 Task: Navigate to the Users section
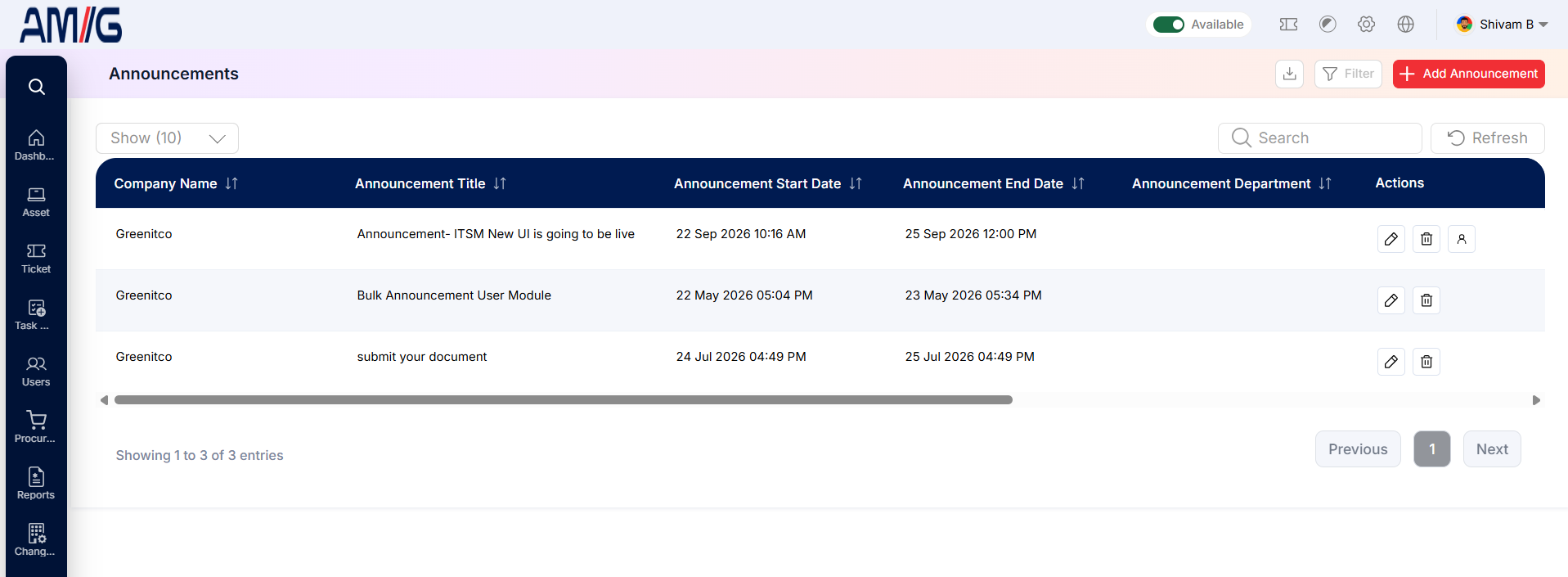(x=36, y=371)
